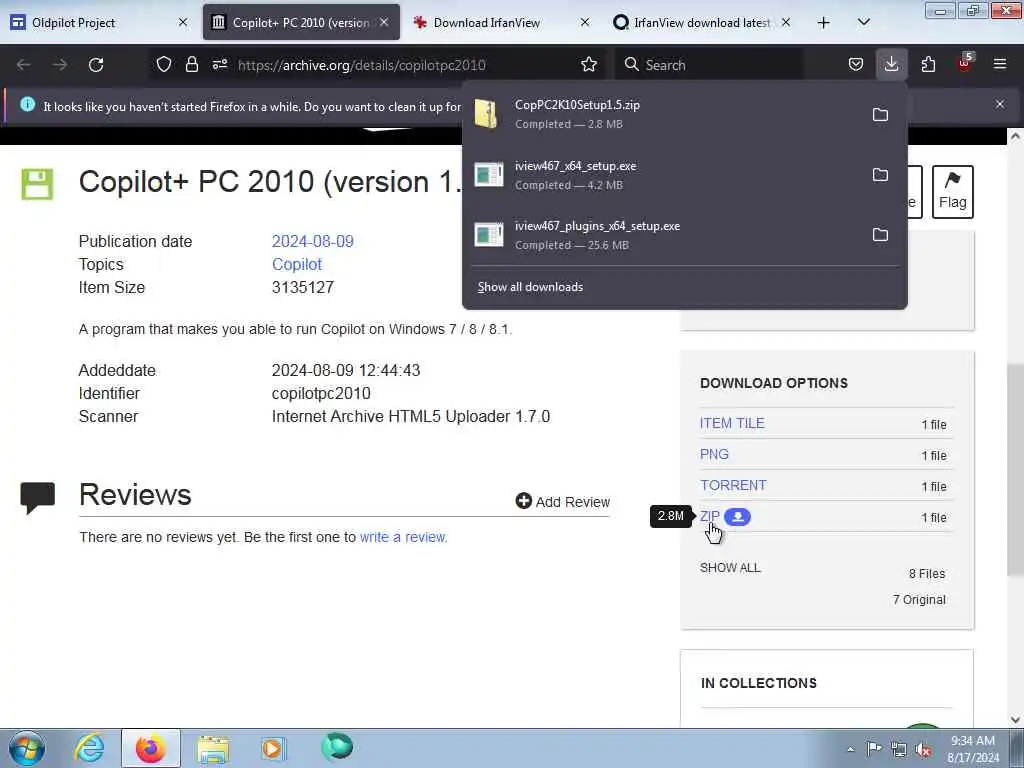The width and height of the screenshot is (1024, 768).
Task: Click Show all downloads
Action: 530,287
